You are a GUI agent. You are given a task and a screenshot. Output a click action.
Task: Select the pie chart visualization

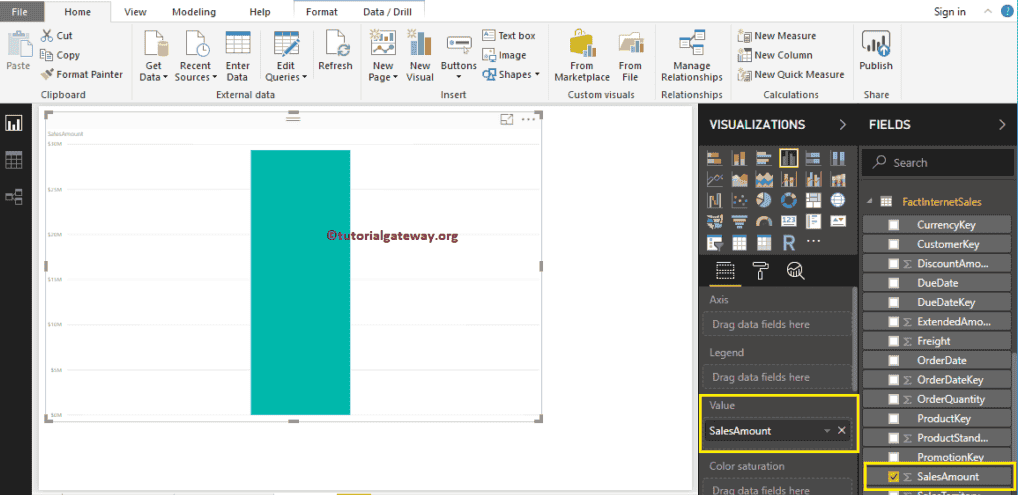[764, 201]
